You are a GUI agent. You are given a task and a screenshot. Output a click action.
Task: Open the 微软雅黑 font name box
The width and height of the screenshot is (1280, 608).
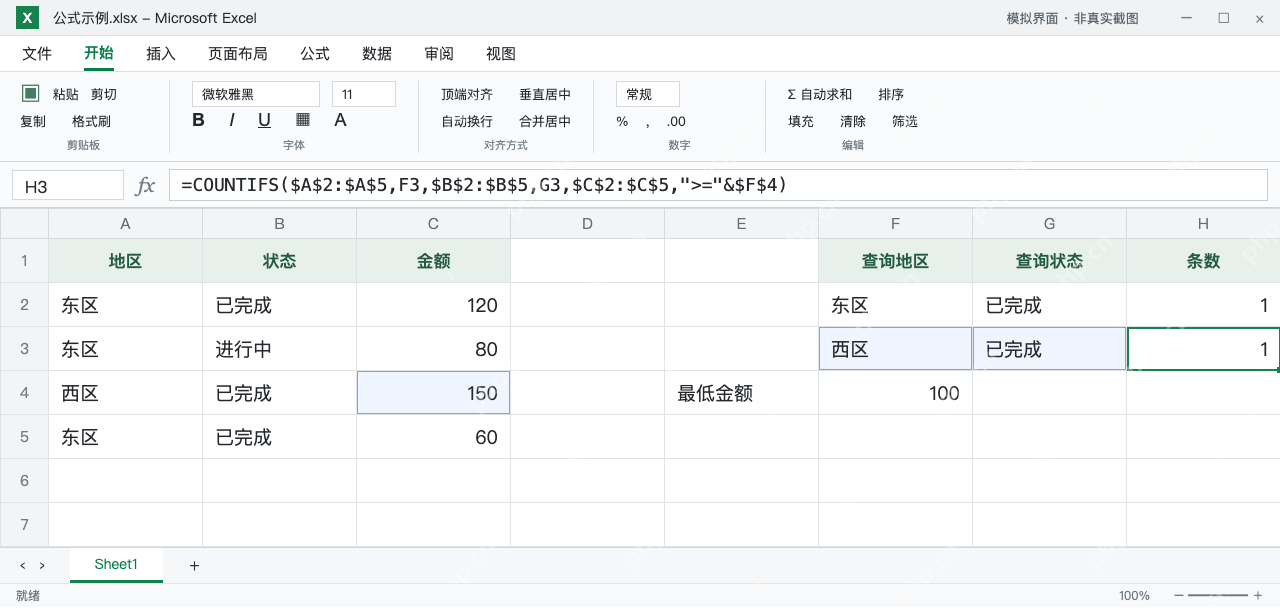pyautogui.click(x=256, y=94)
